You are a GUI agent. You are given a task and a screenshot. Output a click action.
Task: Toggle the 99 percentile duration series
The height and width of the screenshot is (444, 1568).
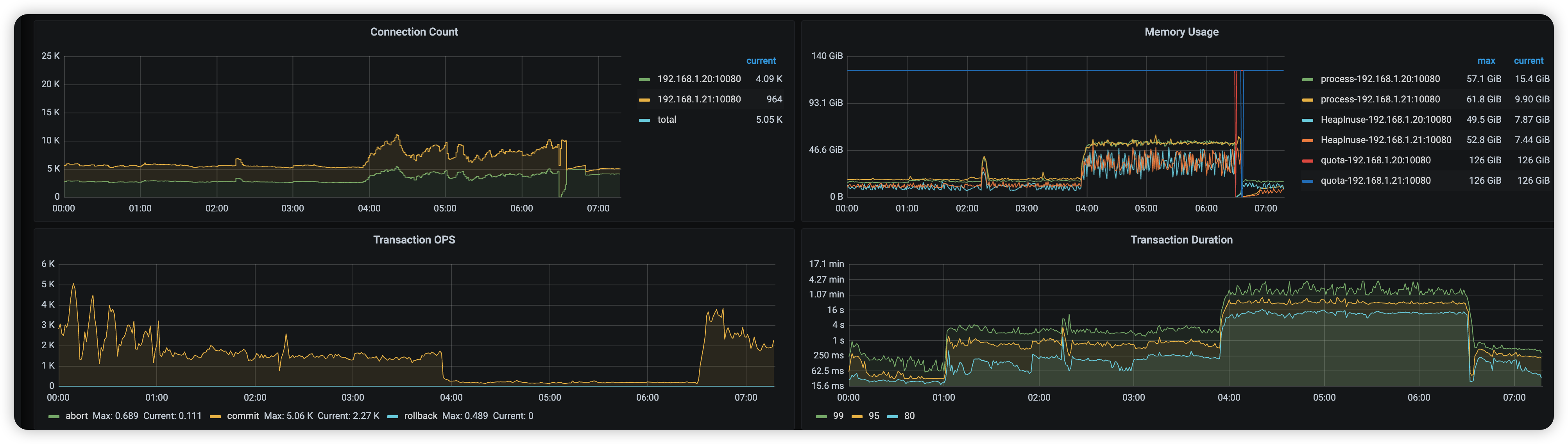point(838,416)
